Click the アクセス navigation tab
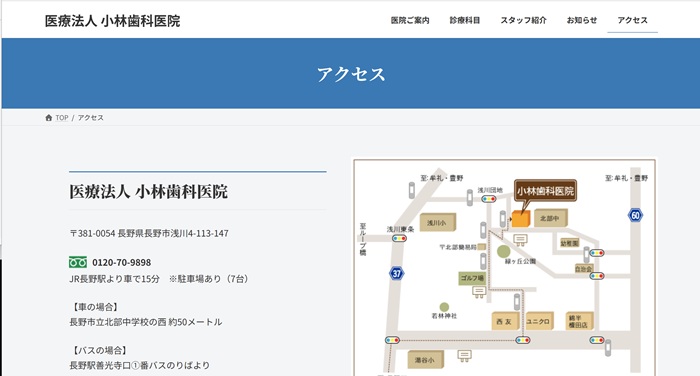 point(632,21)
